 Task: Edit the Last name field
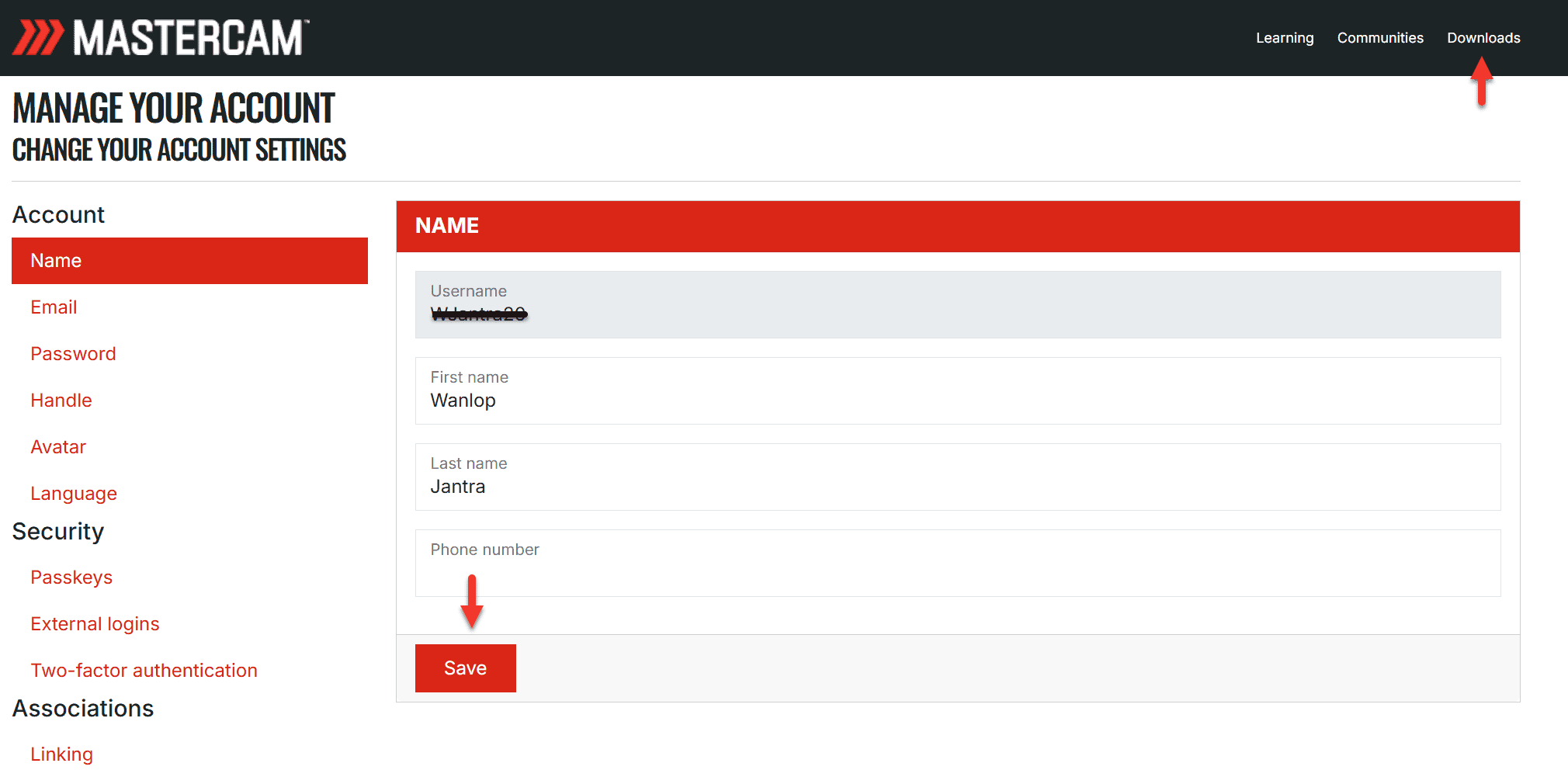[x=958, y=477]
